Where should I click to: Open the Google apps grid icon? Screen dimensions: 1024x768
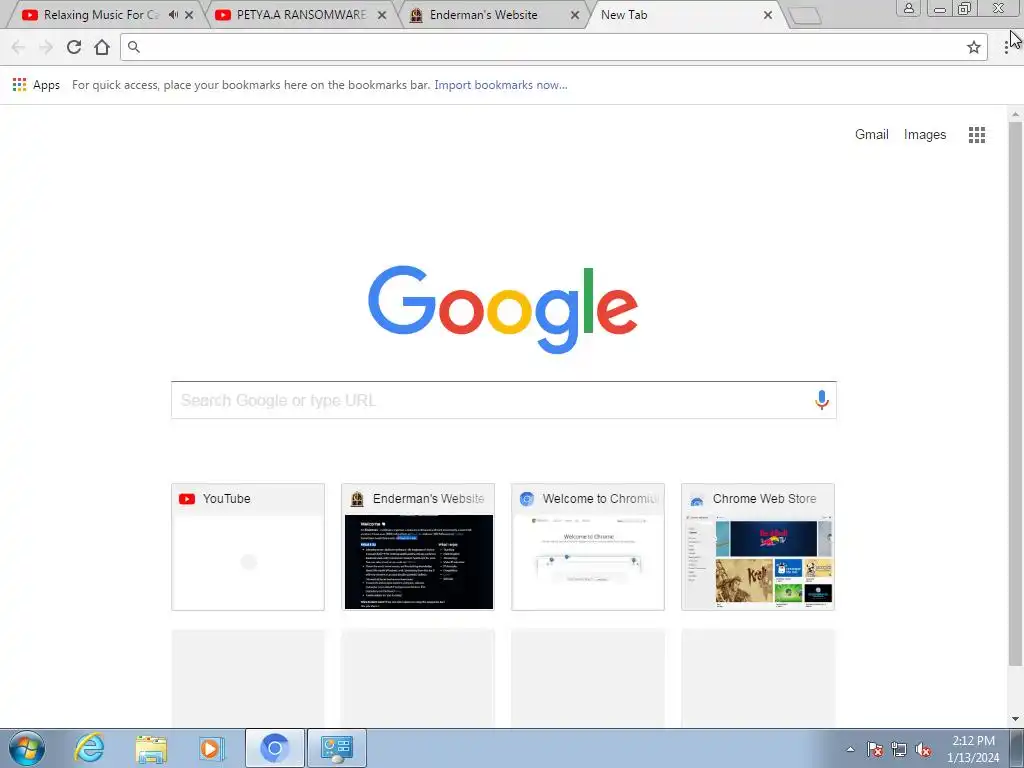977,135
